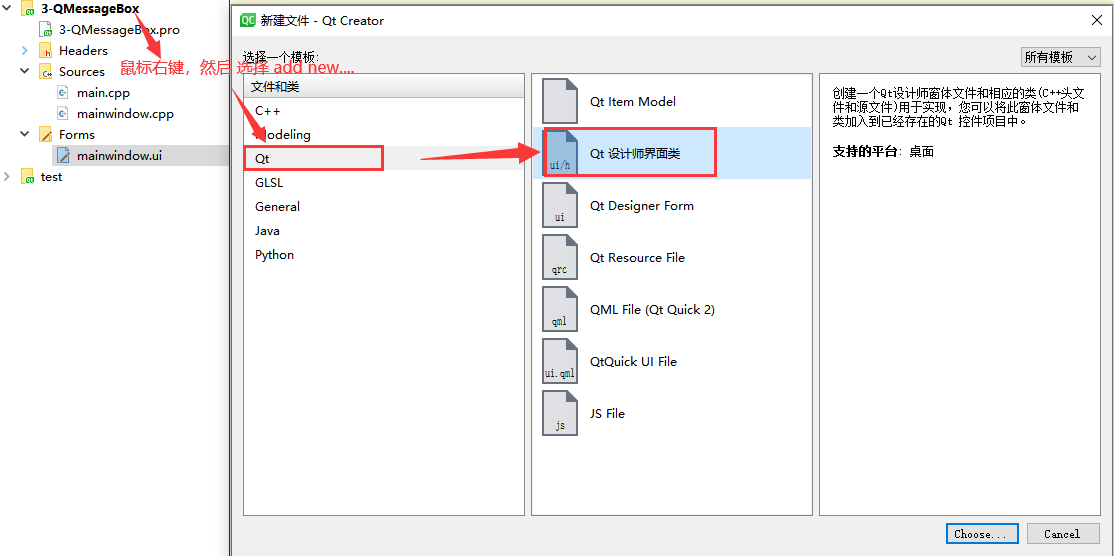Select the test project label
Image resolution: width=1114 pixels, height=556 pixels.
click(x=51, y=177)
